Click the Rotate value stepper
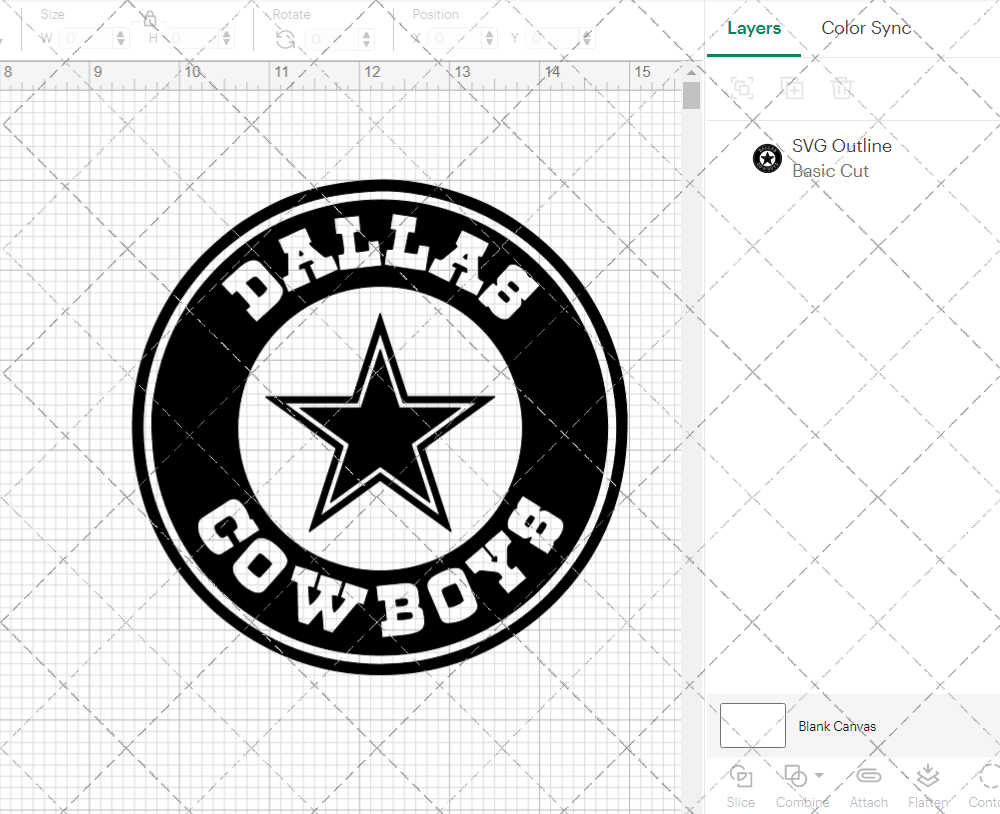 tap(365, 38)
